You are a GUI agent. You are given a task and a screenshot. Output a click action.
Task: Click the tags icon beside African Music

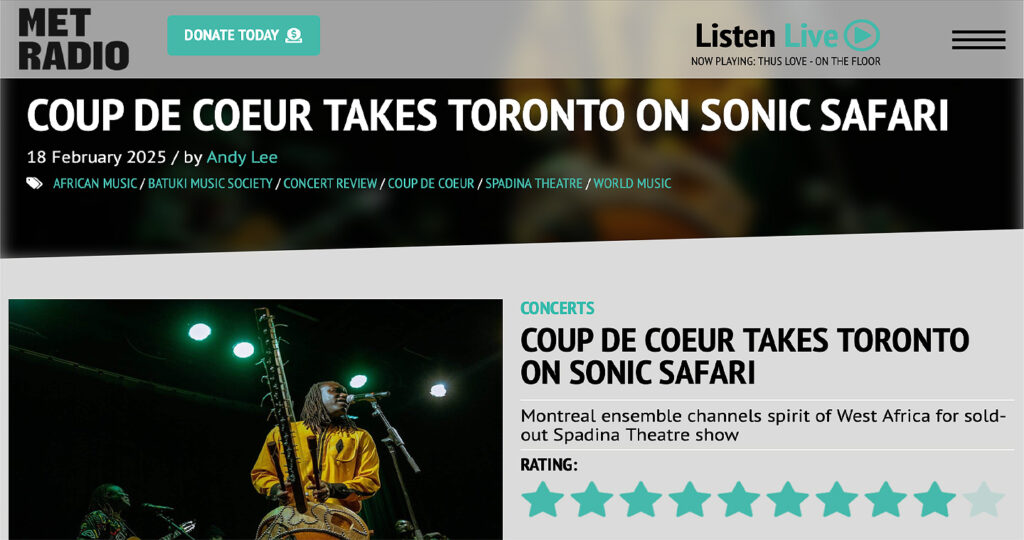(x=35, y=183)
